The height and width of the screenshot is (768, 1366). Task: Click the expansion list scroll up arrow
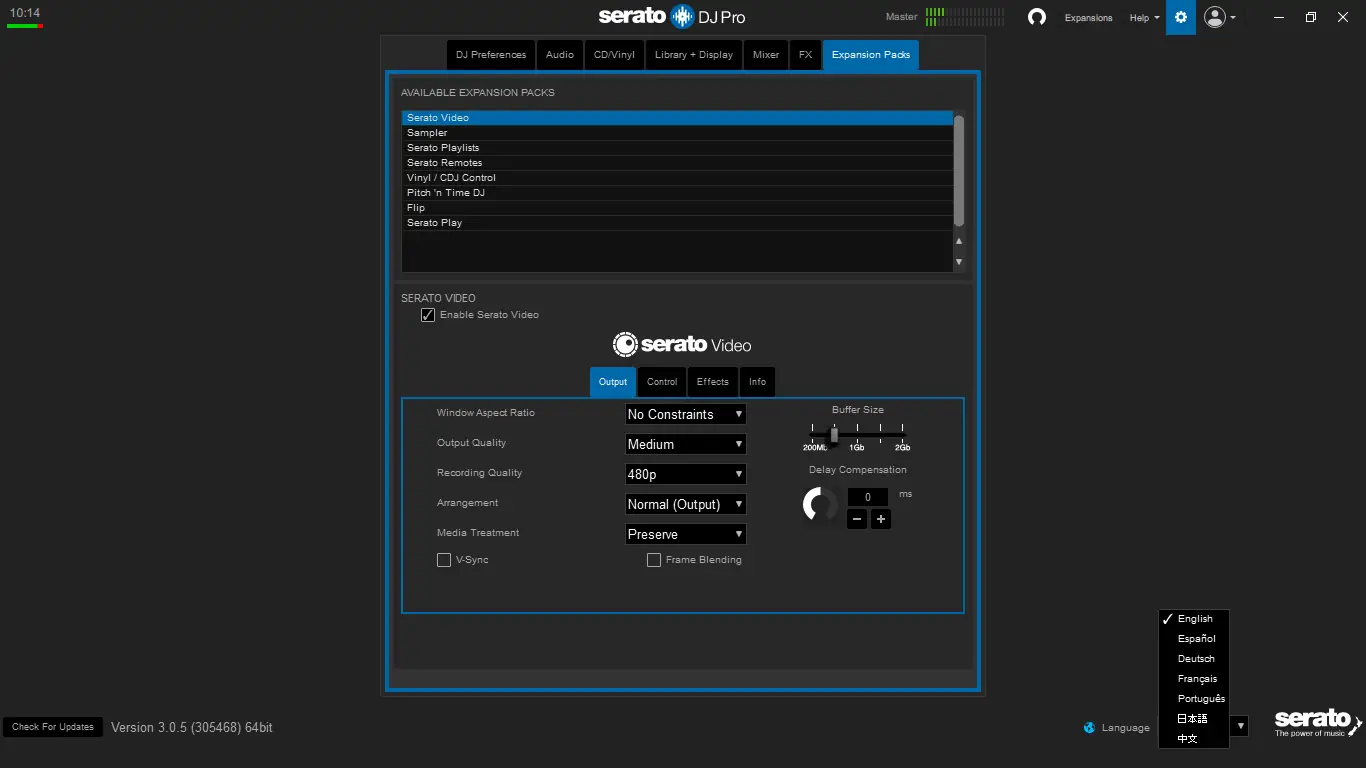point(959,241)
